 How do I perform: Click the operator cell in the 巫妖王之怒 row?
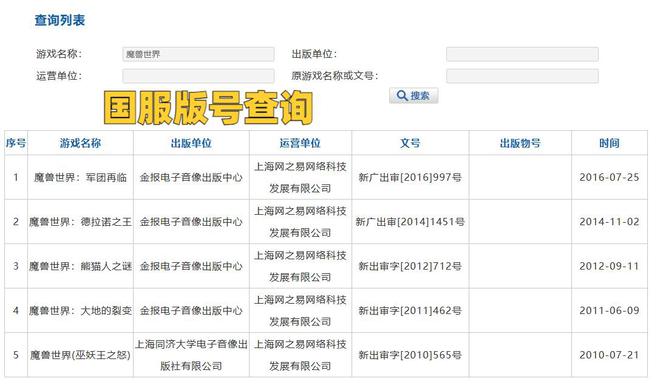pos(300,355)
